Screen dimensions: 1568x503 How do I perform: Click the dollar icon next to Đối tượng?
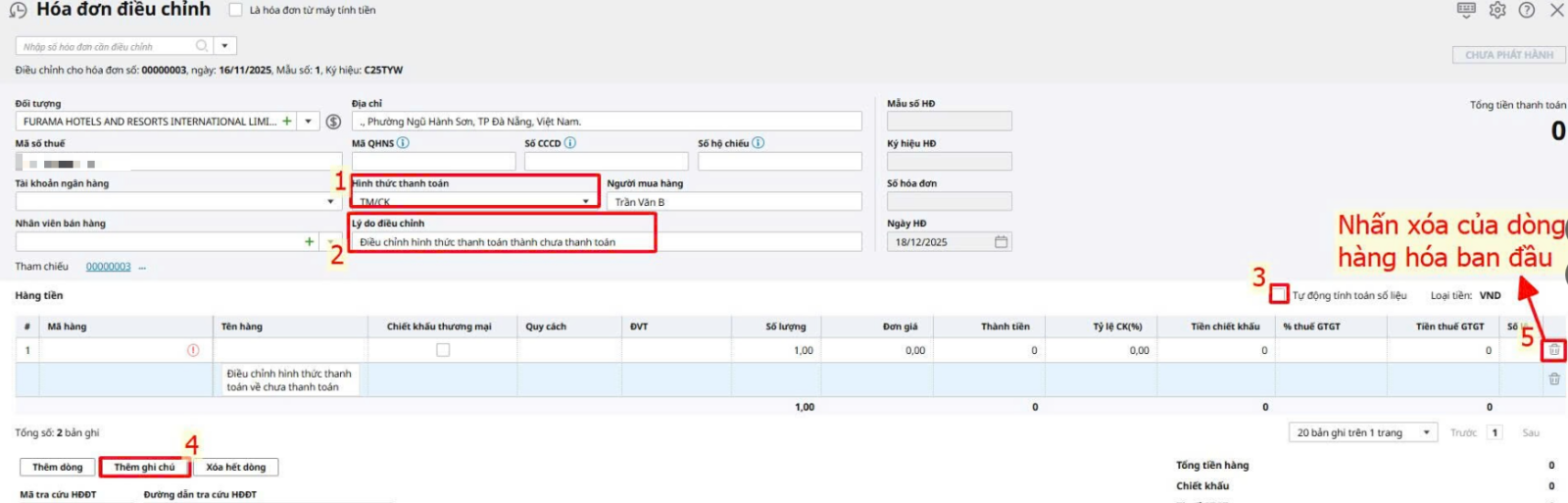[333, 122]
